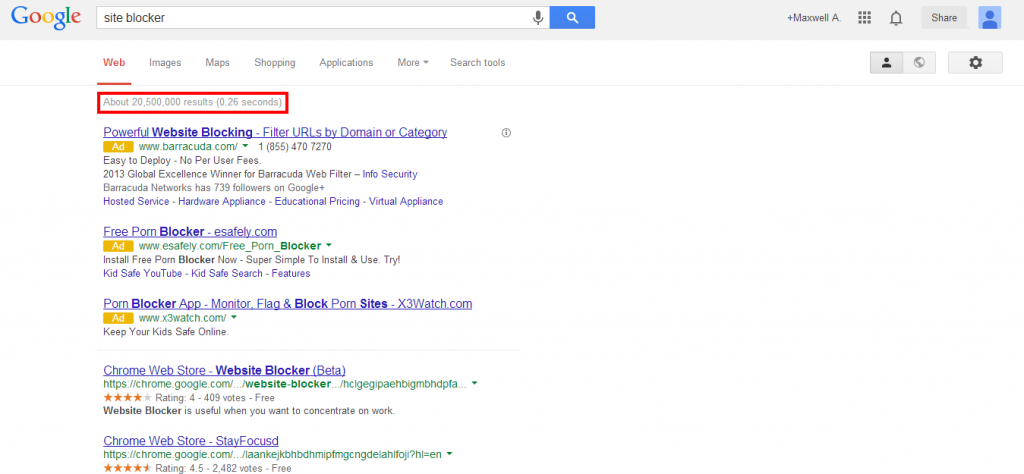Click the yellow Ad badge for barracuda.com

[118, 147]
